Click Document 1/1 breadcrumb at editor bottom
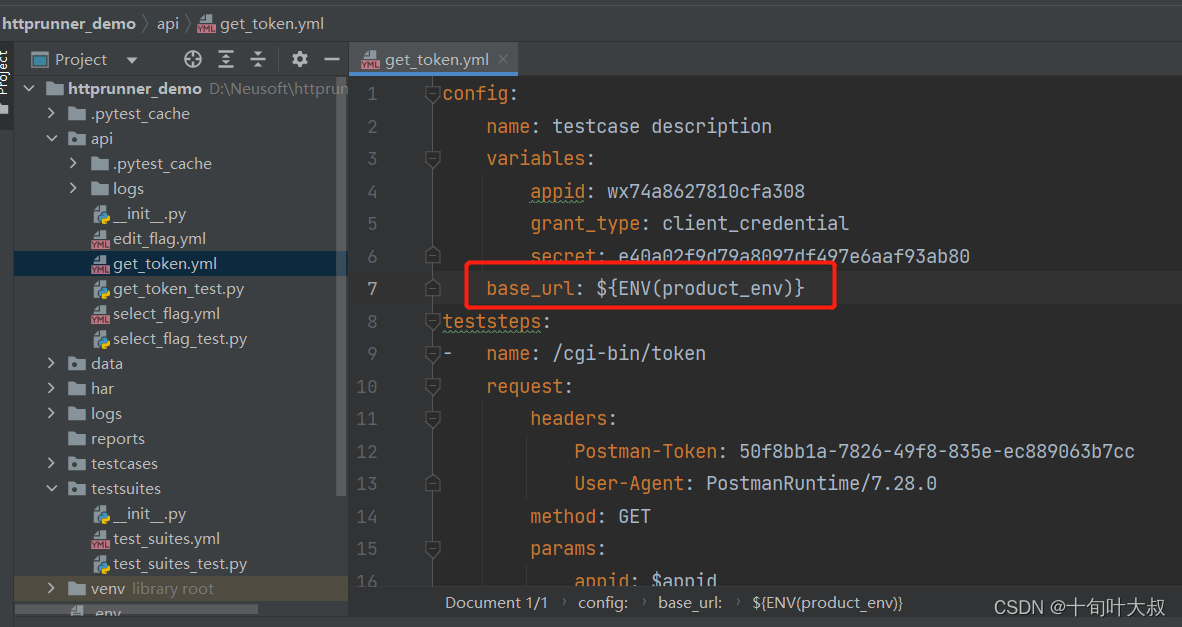The width and height of the screenshot is (1182, 627). [496, 603]
